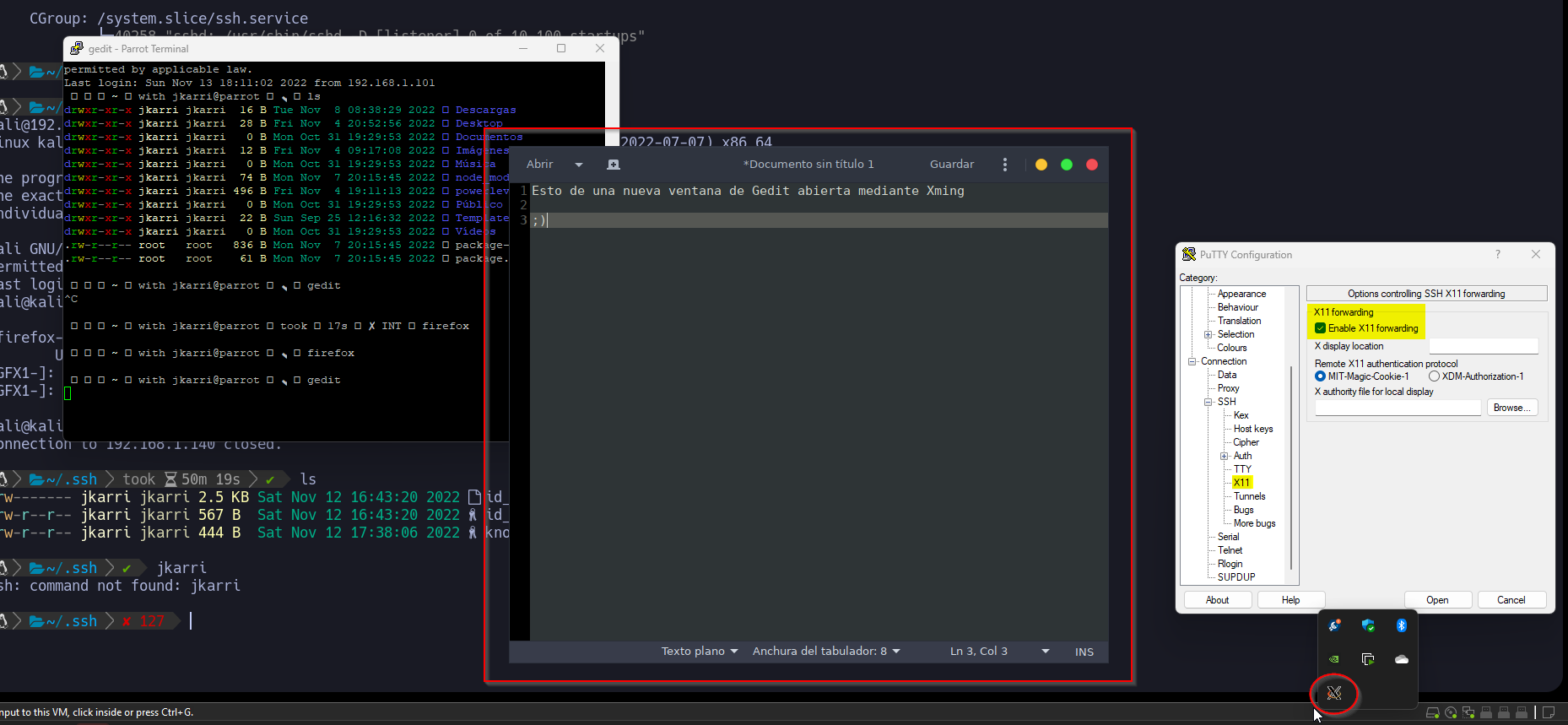Select TTY in PuTTY category tree
The width and height of the screenshot is (1568, 725).
pyautogui.click(x=1242, y=469)
